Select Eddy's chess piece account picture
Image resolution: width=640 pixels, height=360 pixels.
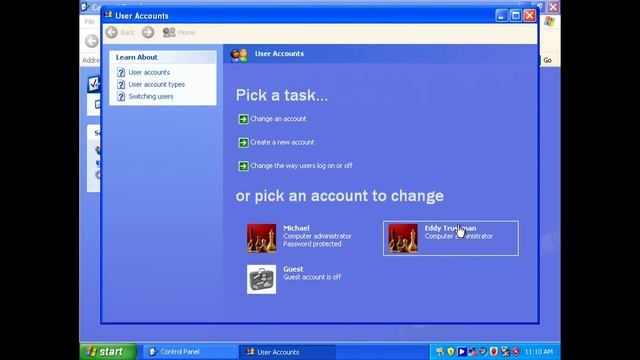click(x=403, y=238)
